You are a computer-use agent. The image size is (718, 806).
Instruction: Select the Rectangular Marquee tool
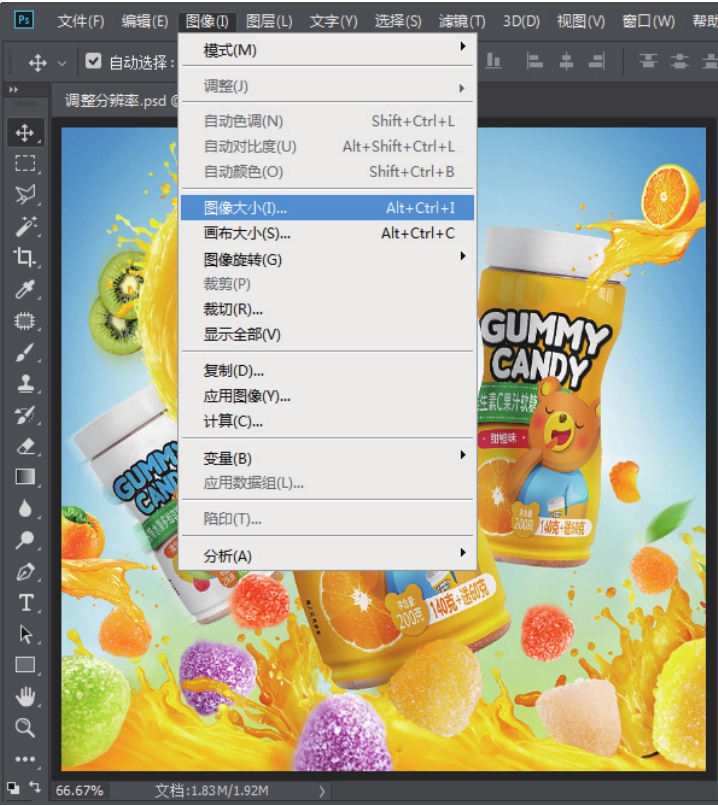pos(25,163)
